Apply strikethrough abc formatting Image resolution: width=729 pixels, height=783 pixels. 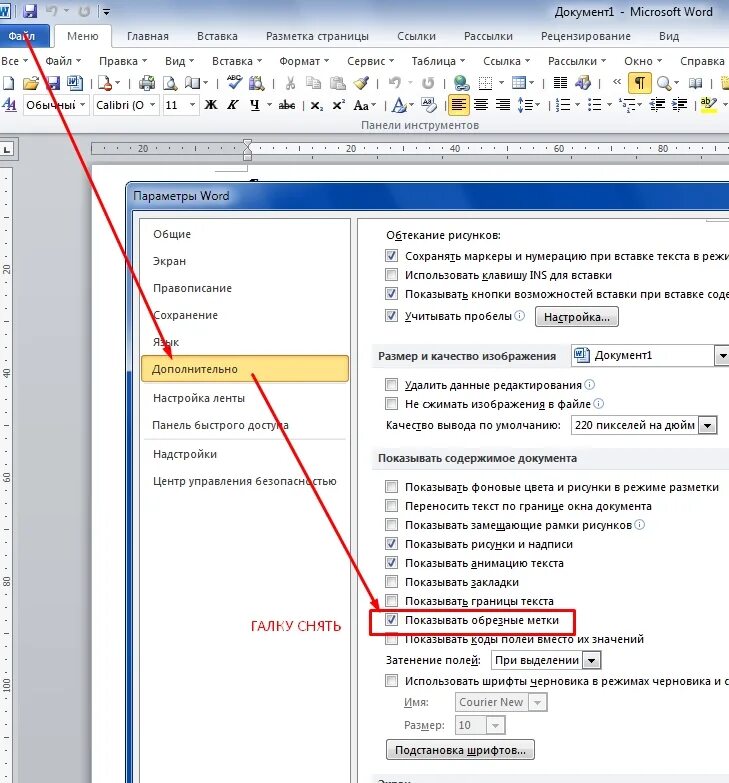[287, 105]
